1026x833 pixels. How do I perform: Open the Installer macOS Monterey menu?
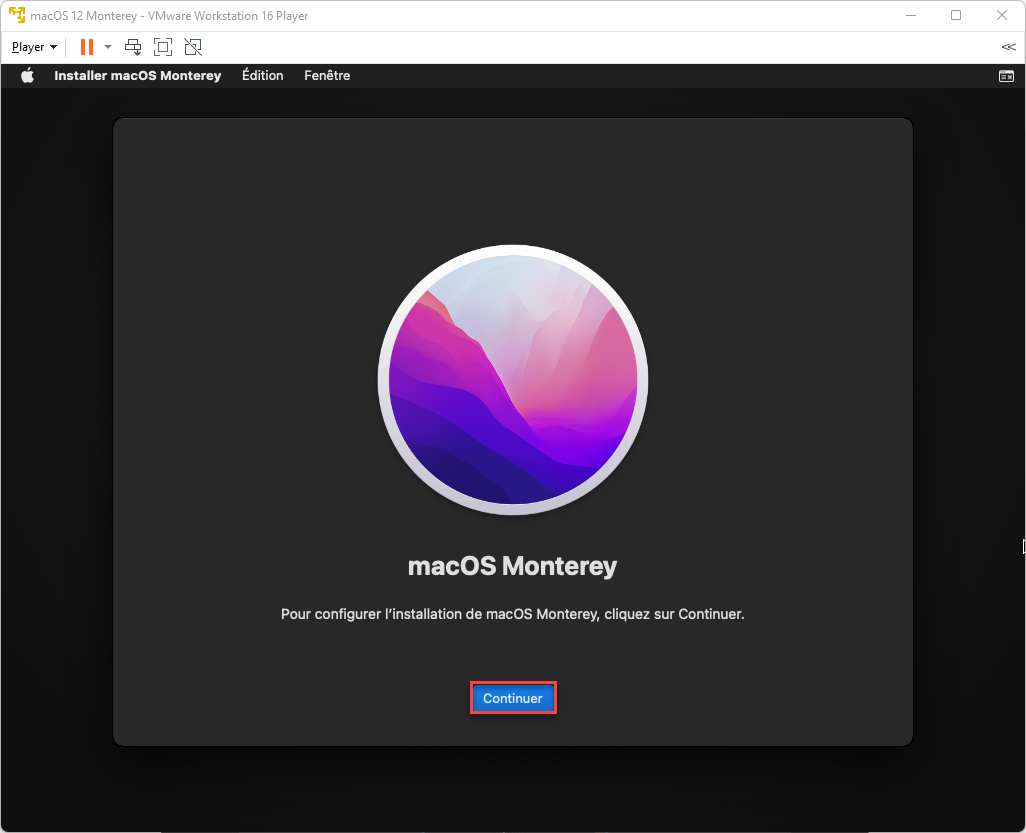coord(137,76)
